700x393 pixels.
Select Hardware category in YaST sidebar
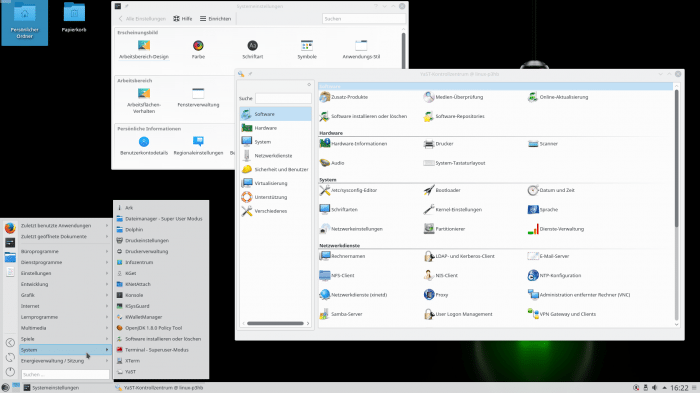coord(275,128)
